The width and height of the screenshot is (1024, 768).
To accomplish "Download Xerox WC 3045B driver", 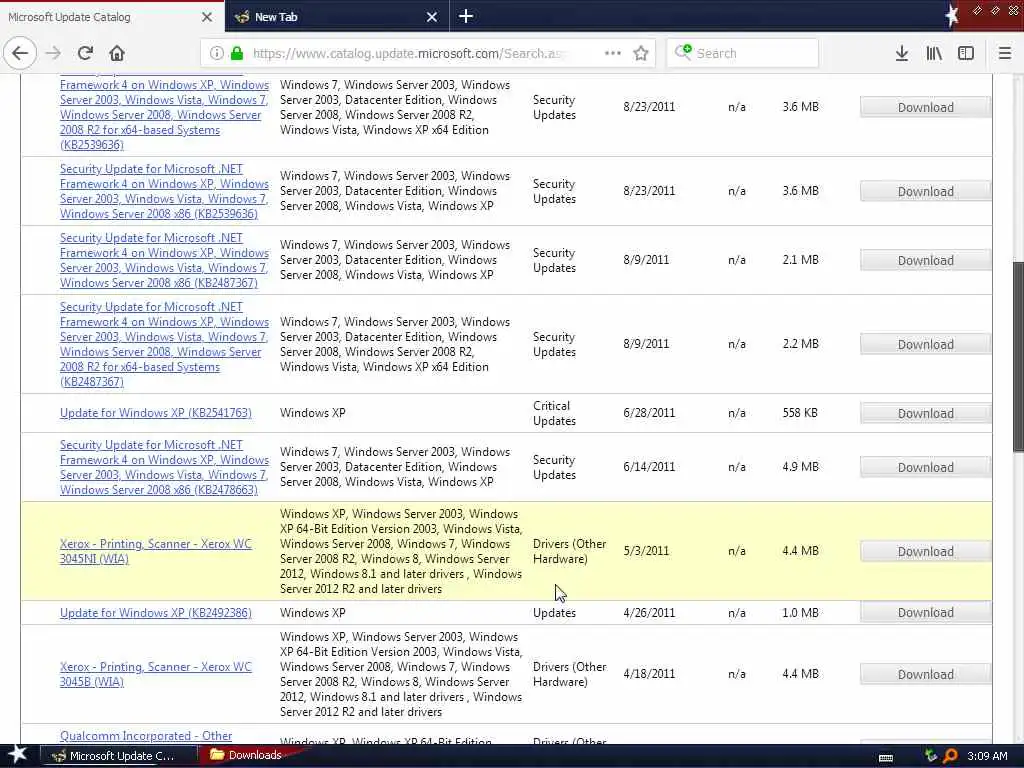I will 925,674.
